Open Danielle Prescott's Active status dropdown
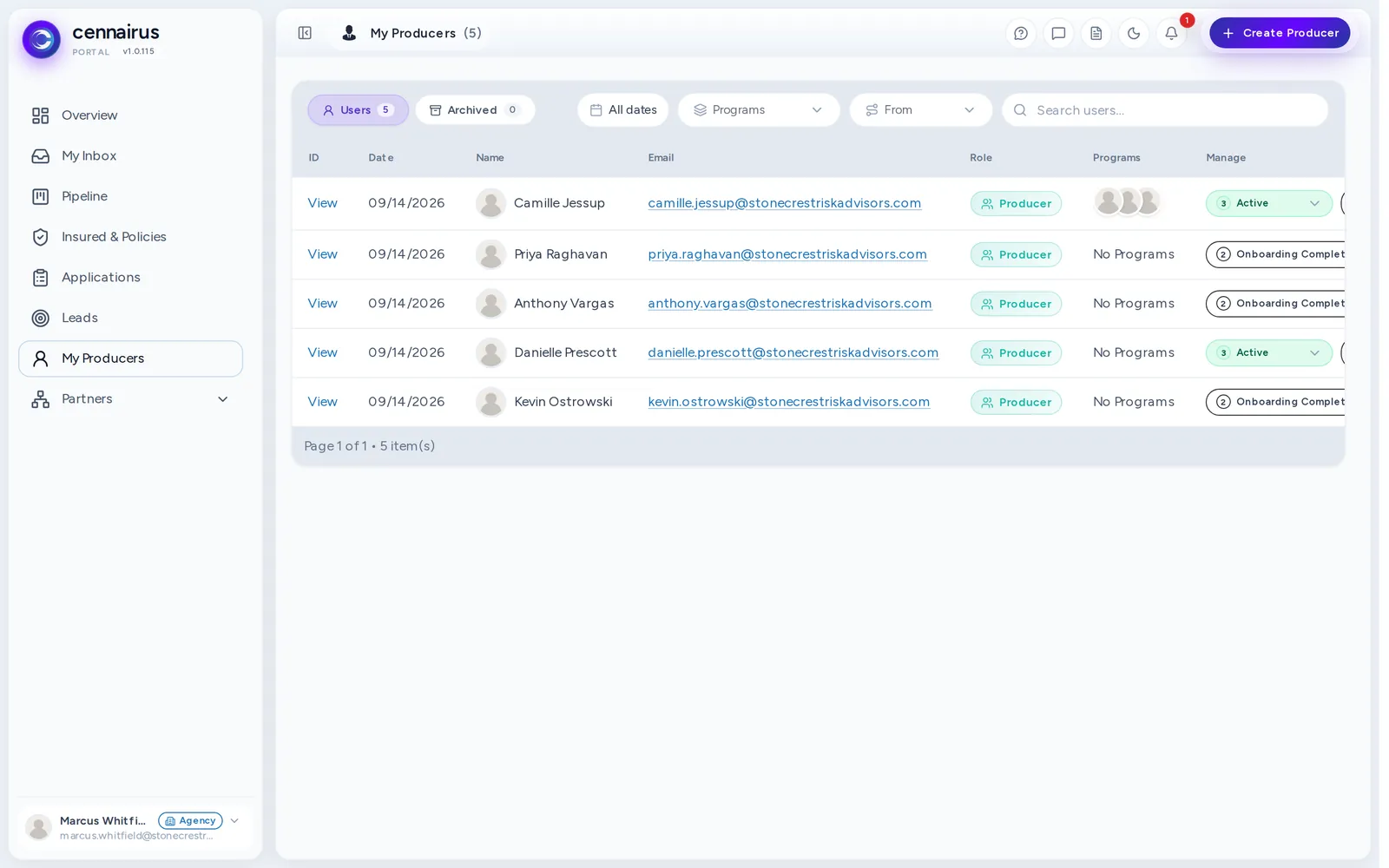1389x868 pixels. (x=1268, y=352)
